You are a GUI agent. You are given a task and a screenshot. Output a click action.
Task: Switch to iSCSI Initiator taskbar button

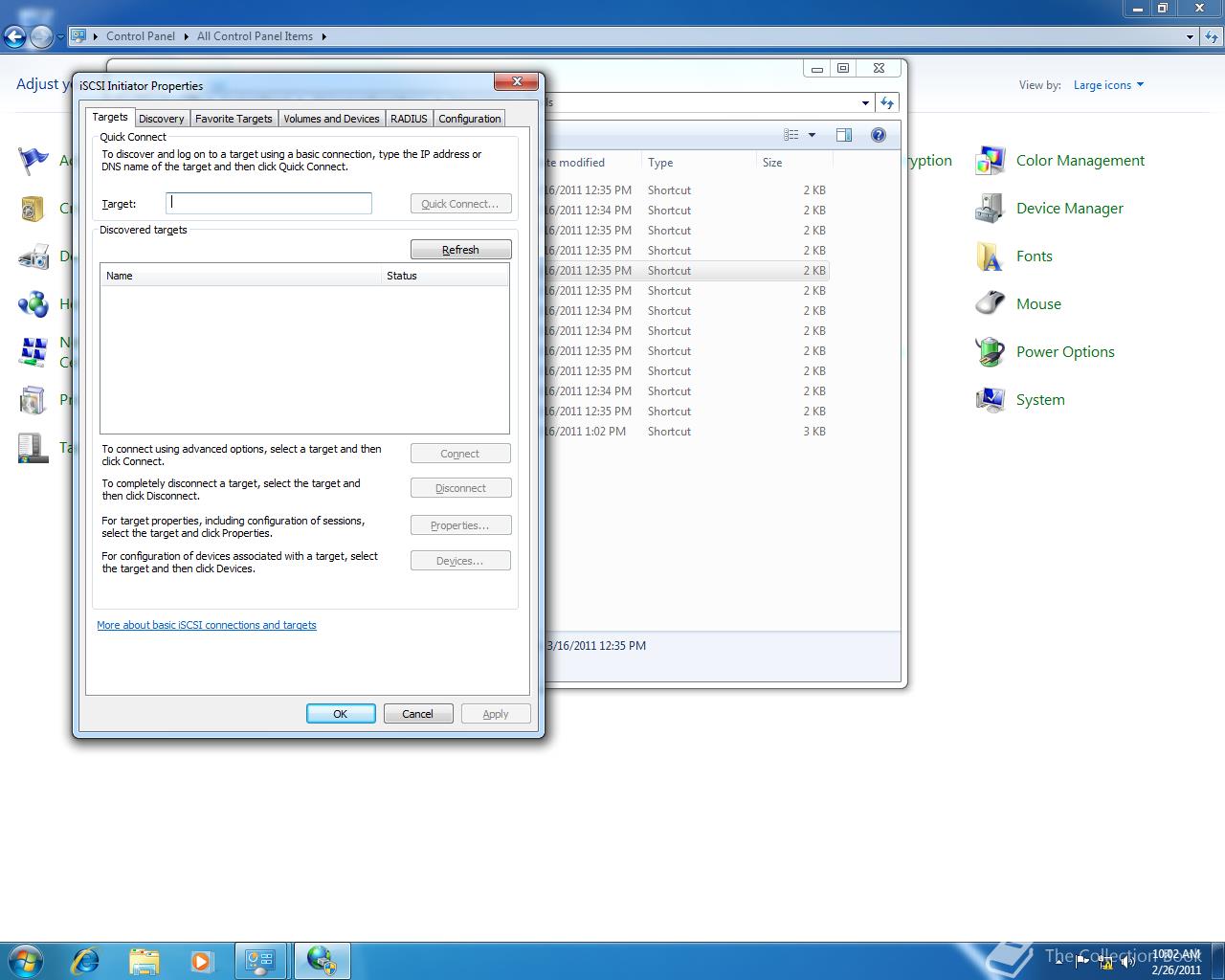pyautogui.click(x=322, y=960)
